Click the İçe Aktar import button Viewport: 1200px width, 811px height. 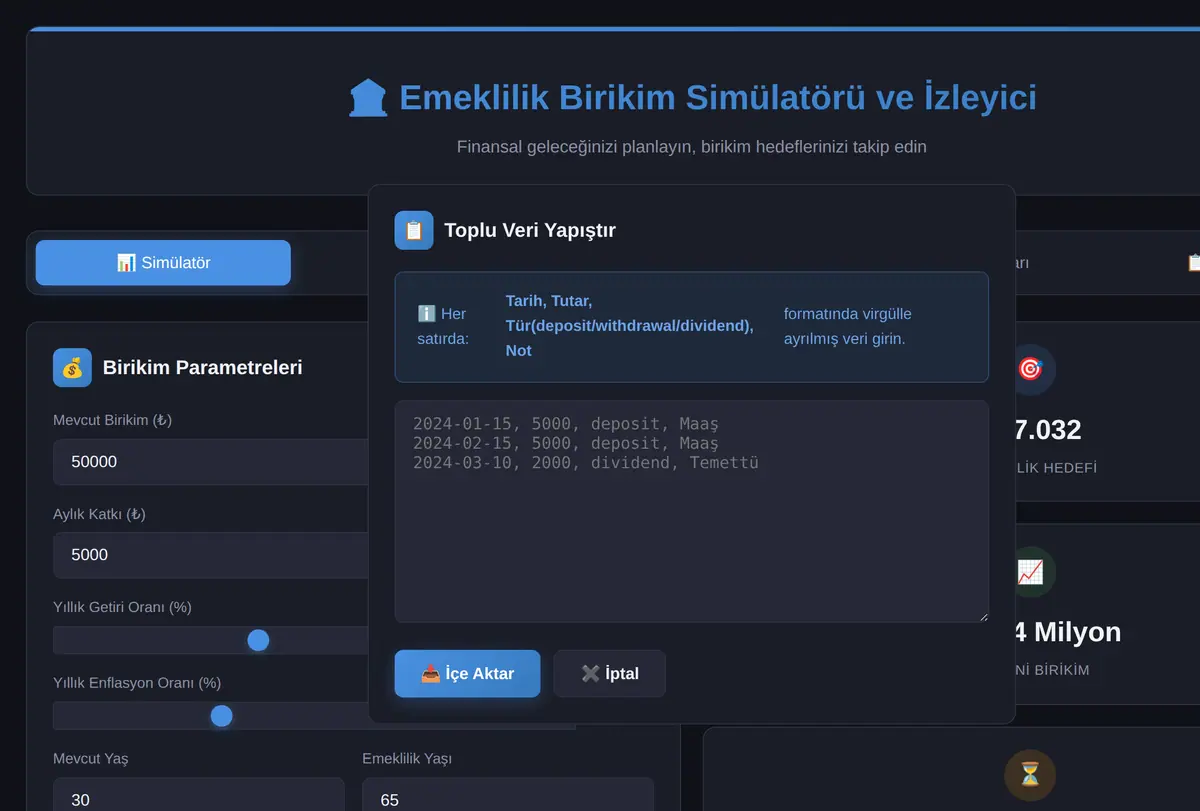(467, 674)
